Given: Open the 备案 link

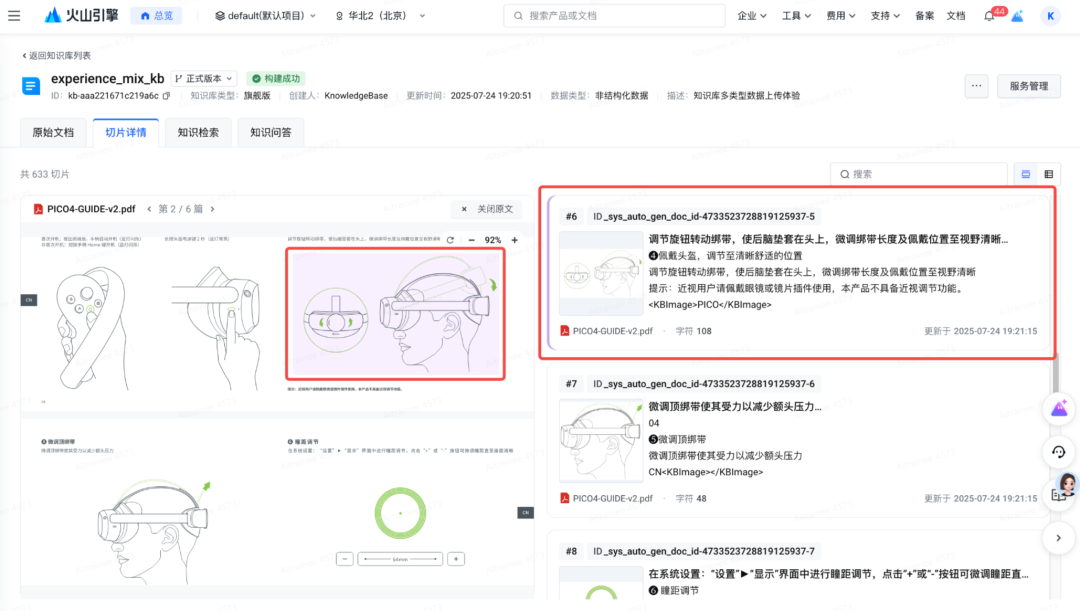Looking at the screenshot, I should tap(924, 15).
